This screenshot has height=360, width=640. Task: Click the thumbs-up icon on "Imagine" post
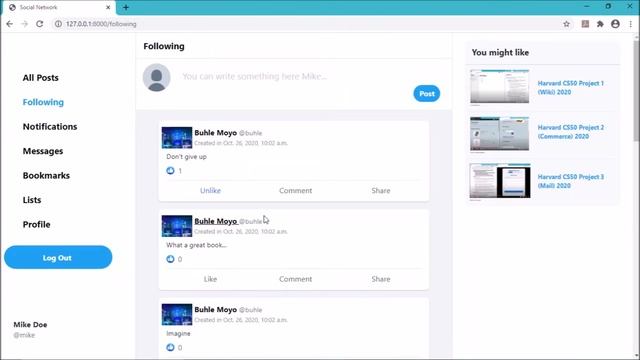tap(170, 348)
